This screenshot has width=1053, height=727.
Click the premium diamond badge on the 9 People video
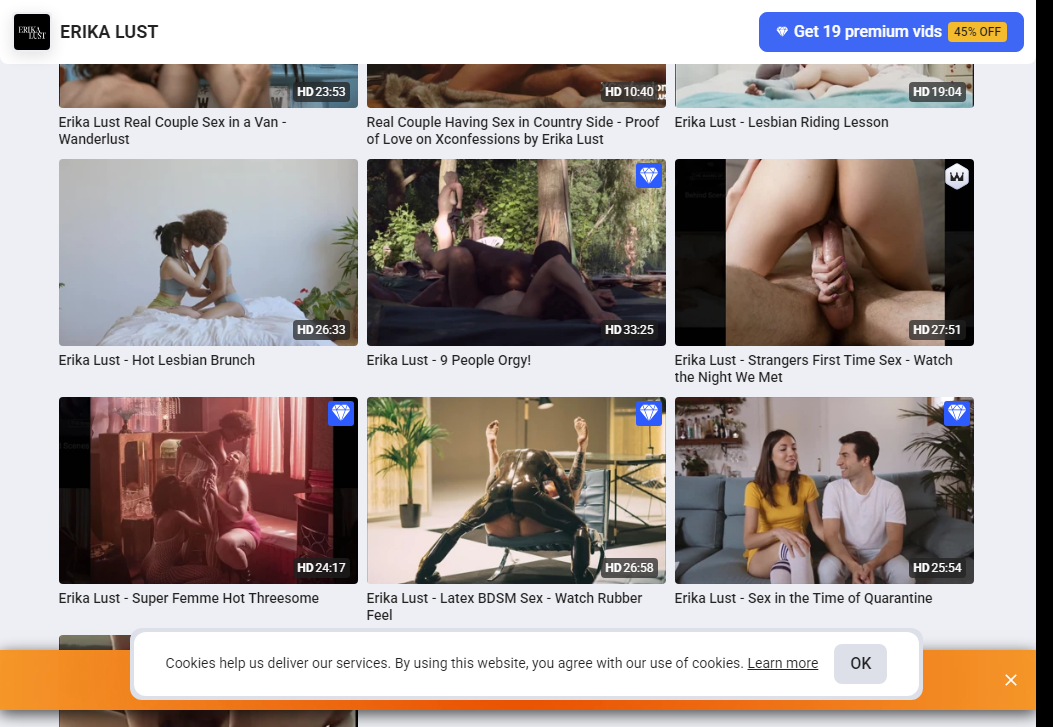tap(649, 176)
